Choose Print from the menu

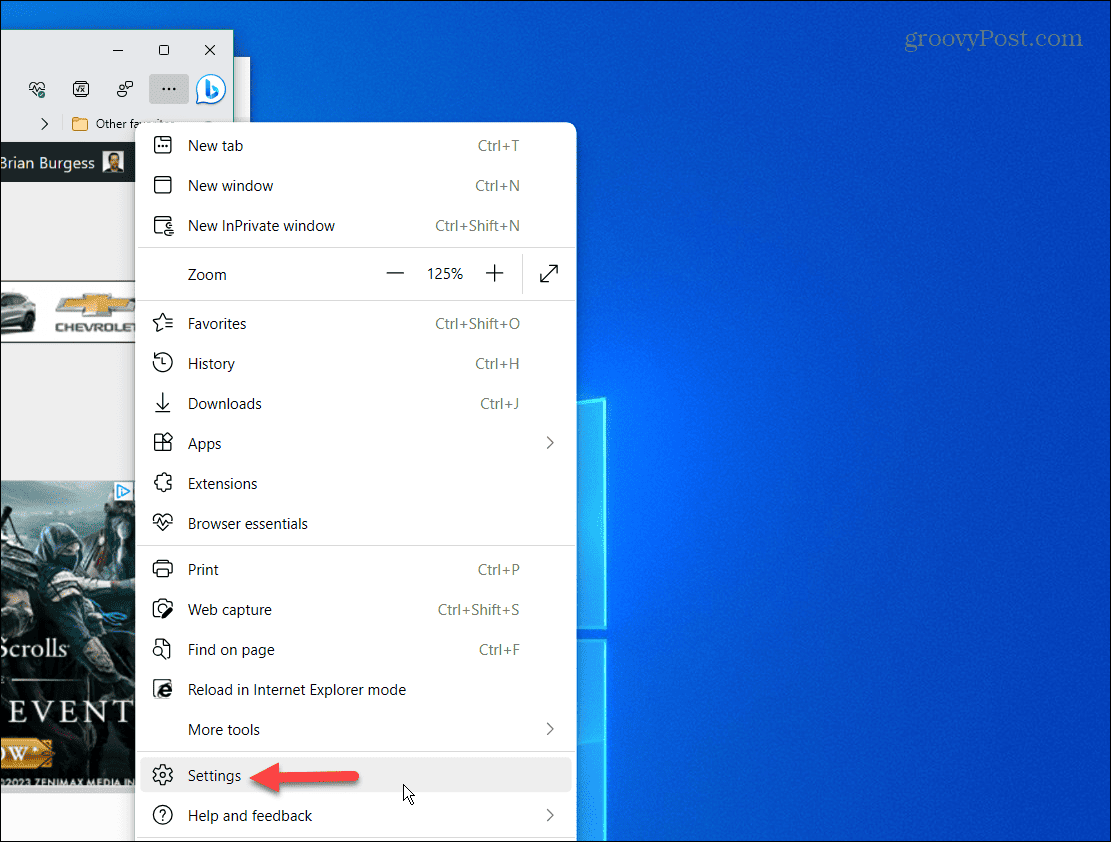356,569
